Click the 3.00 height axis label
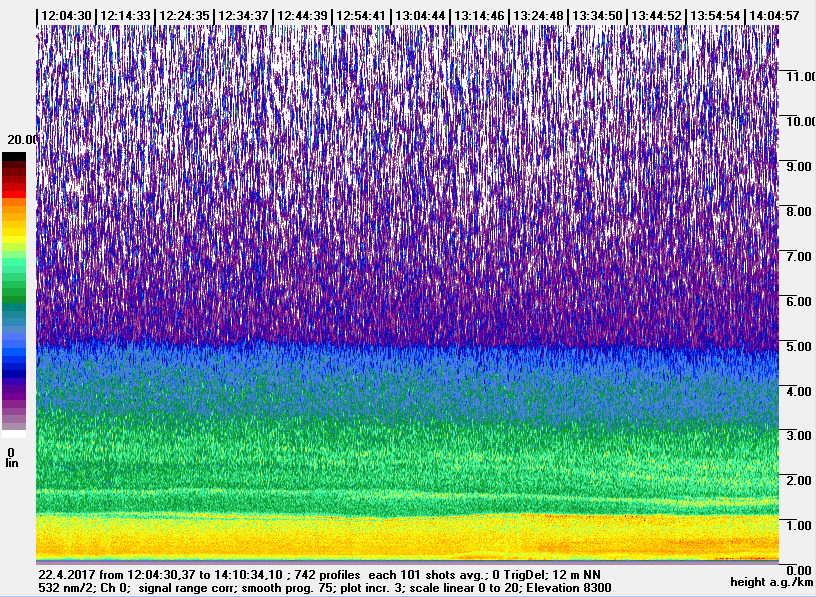 pyautogui.click(x=797, y=436)
